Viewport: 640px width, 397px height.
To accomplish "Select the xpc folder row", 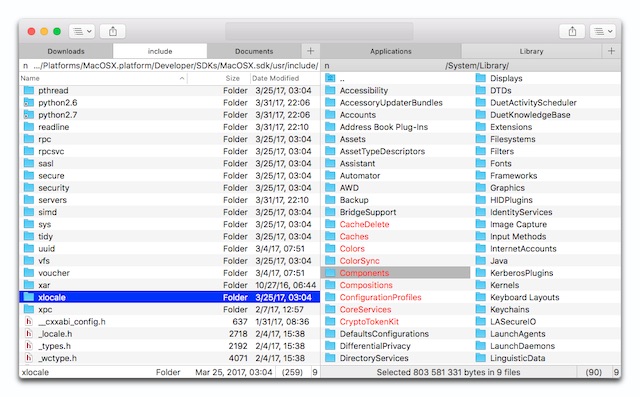I will 169,310.
